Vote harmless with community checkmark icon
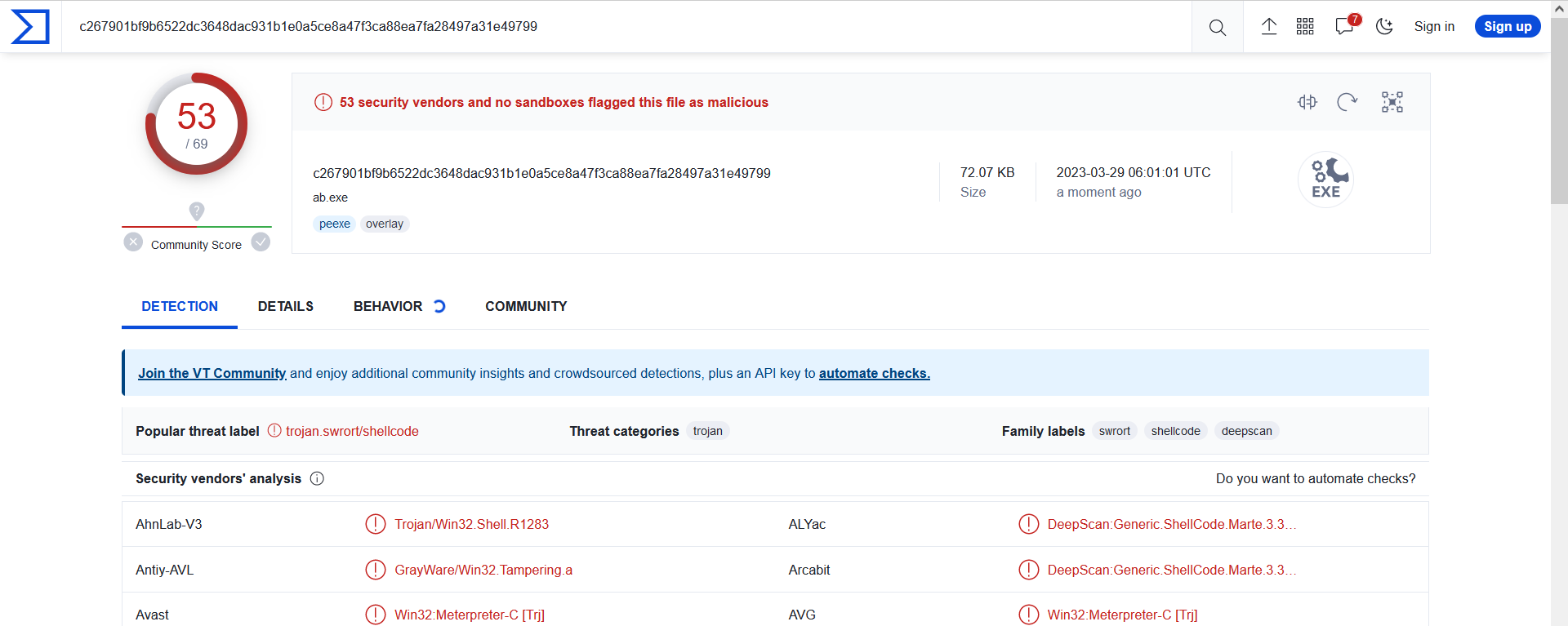 click(x=261, y=242)
